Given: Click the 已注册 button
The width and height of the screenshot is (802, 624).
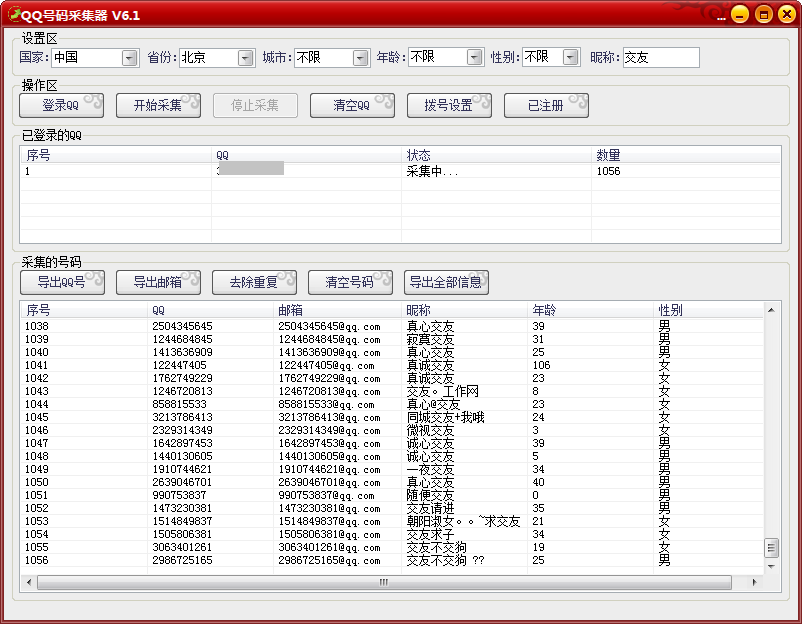Looking at the screenshot, I should pyautogui.click(x=546, y=105).
